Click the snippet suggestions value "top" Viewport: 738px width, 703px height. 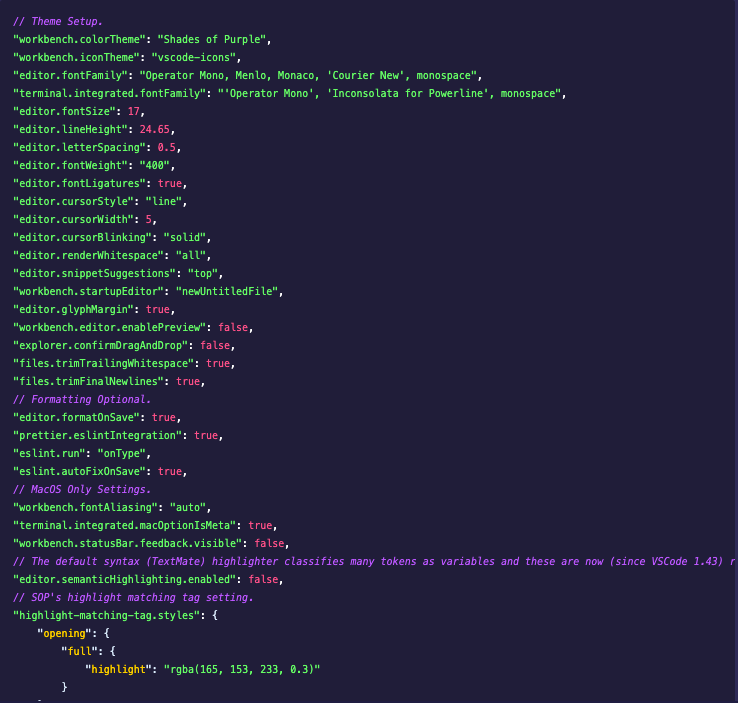coord(203,273)
